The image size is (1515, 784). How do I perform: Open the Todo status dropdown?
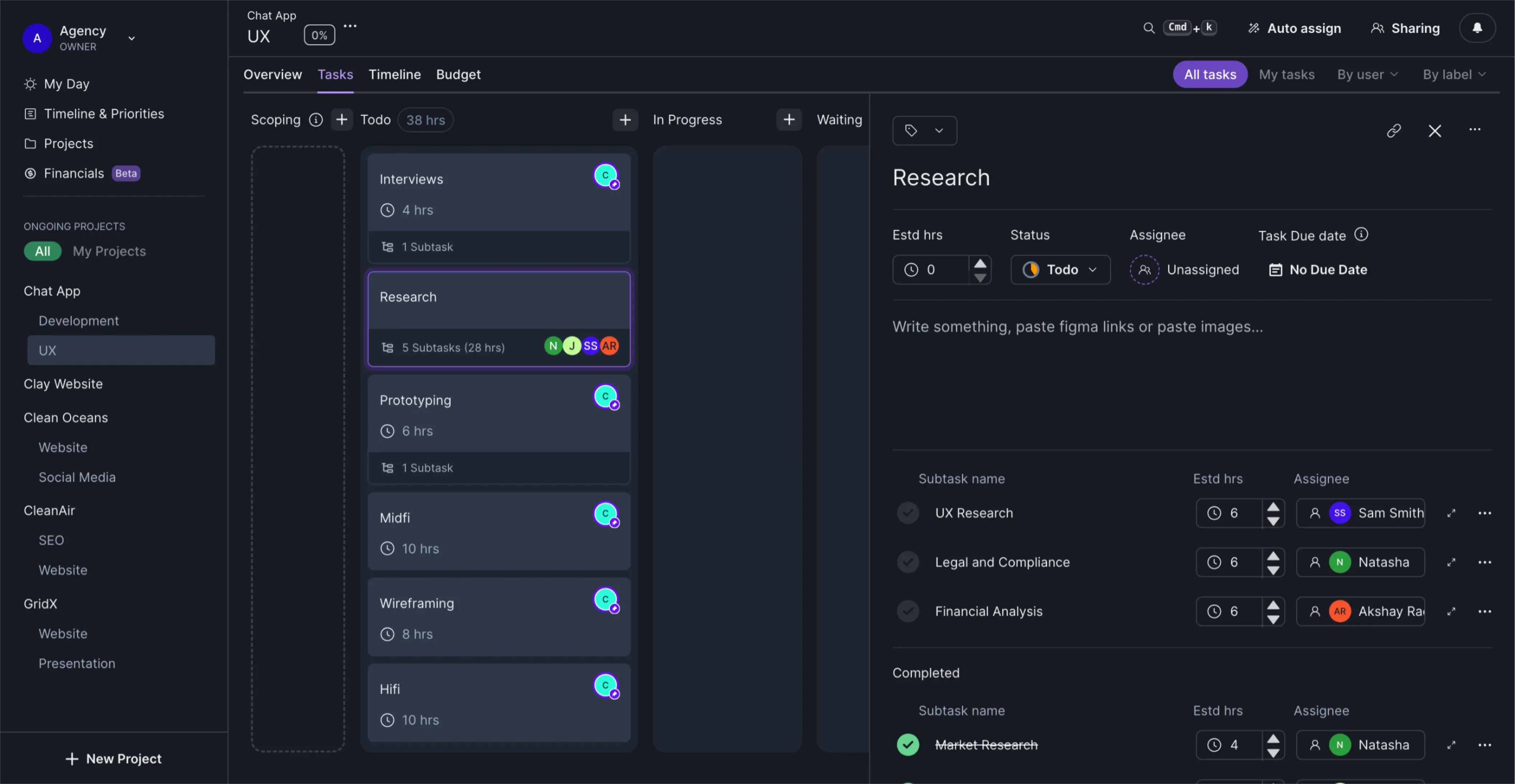[x=1060, y=269]
